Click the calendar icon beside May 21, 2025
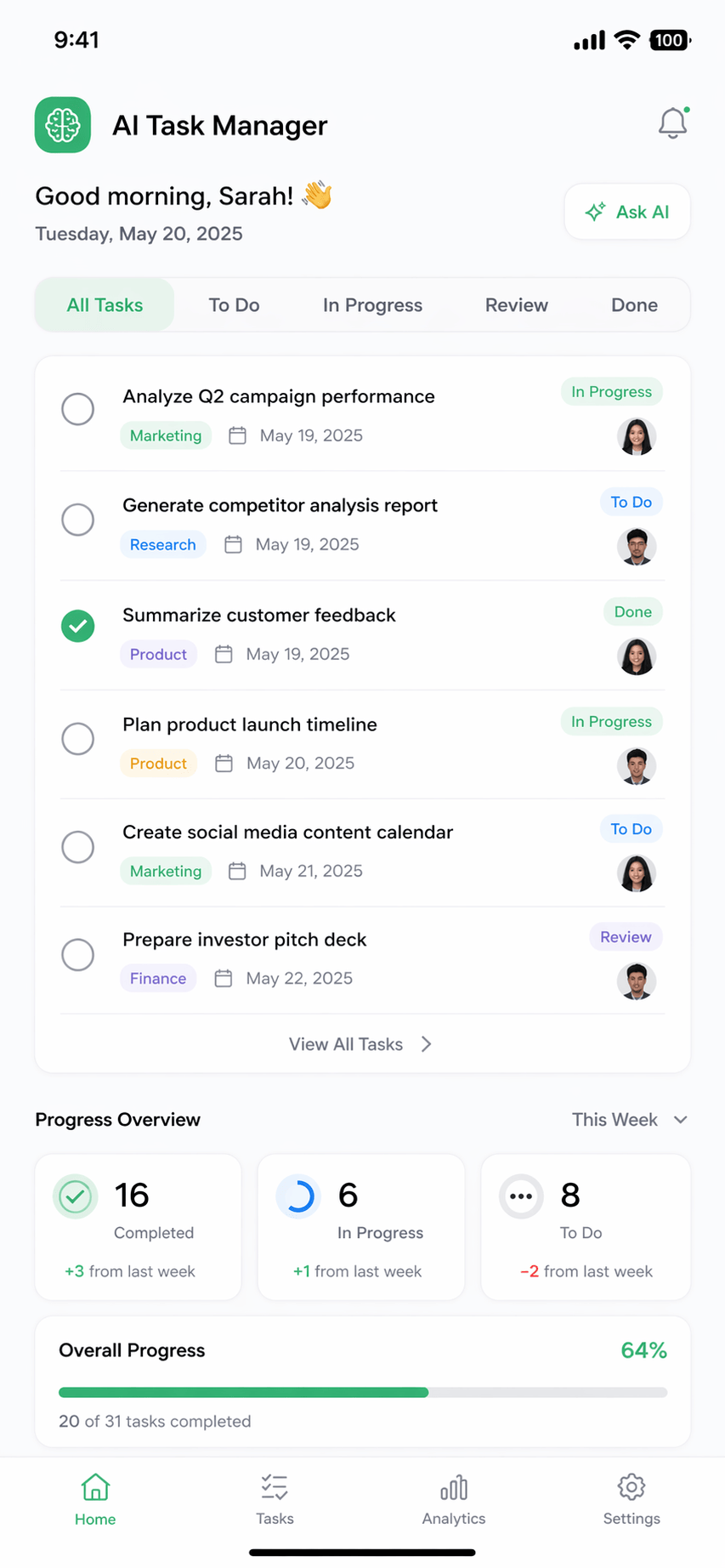 point(237,871)
